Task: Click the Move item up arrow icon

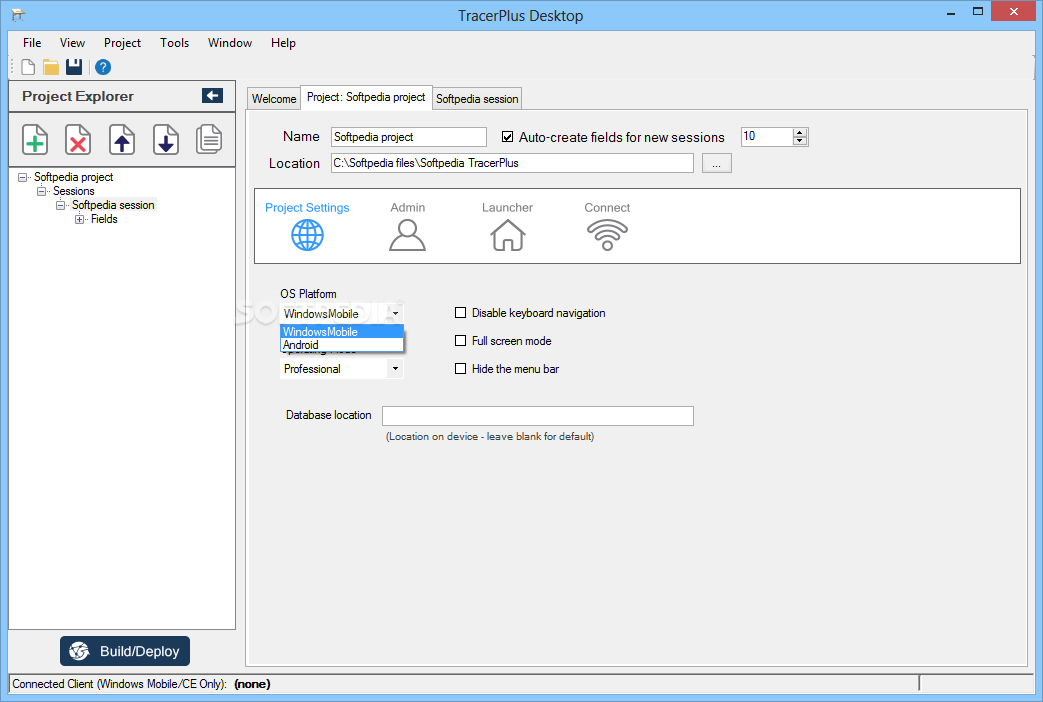Action: pyautogui.click(x=122, y=140)
